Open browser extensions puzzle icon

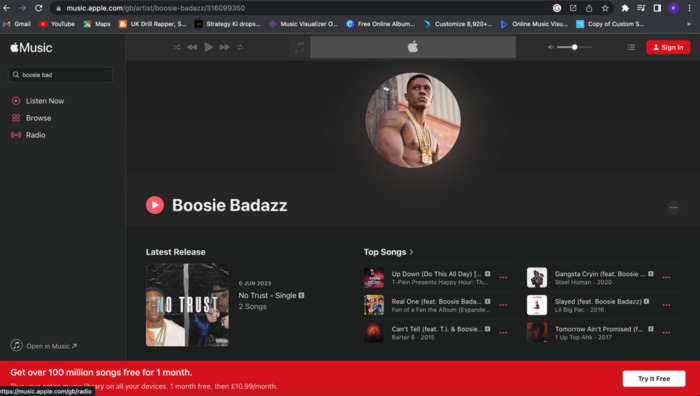tap(625, 8)
